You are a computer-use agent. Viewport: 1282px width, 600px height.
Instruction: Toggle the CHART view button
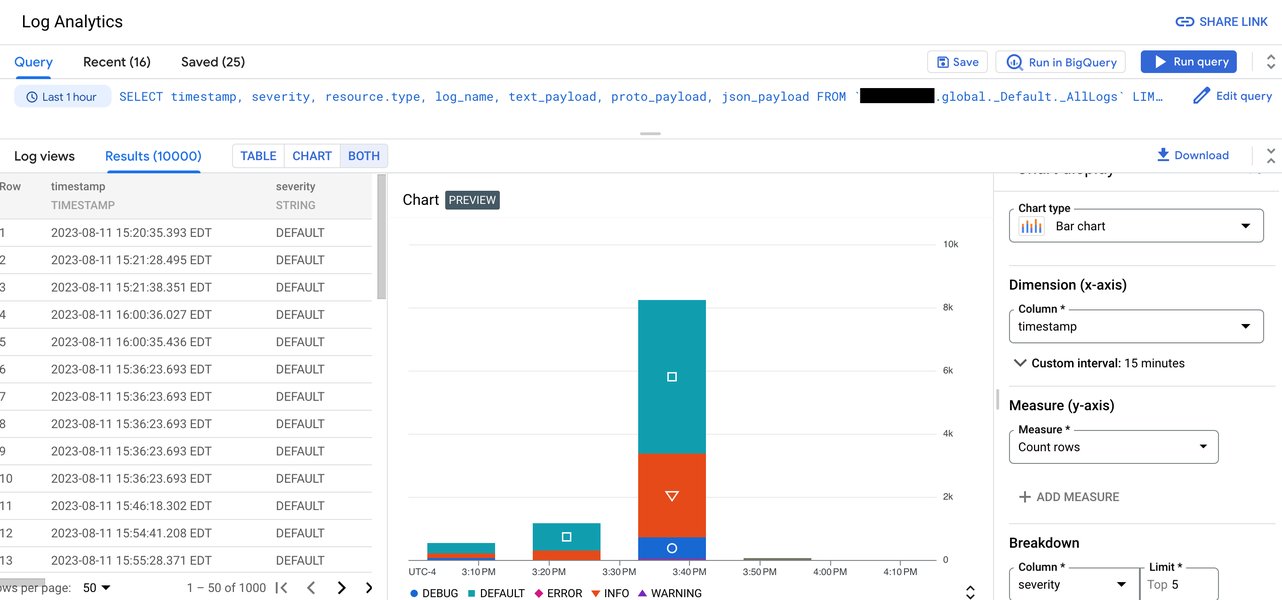tap(312, 156)
